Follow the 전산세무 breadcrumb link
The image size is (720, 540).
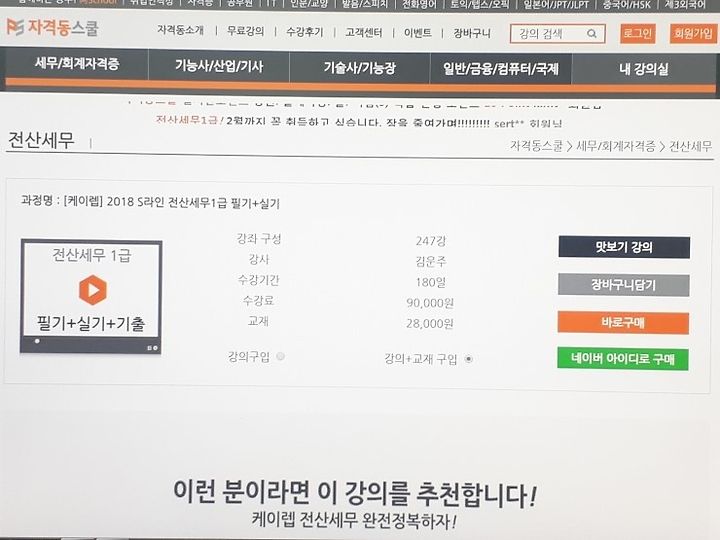coord(690,146)
